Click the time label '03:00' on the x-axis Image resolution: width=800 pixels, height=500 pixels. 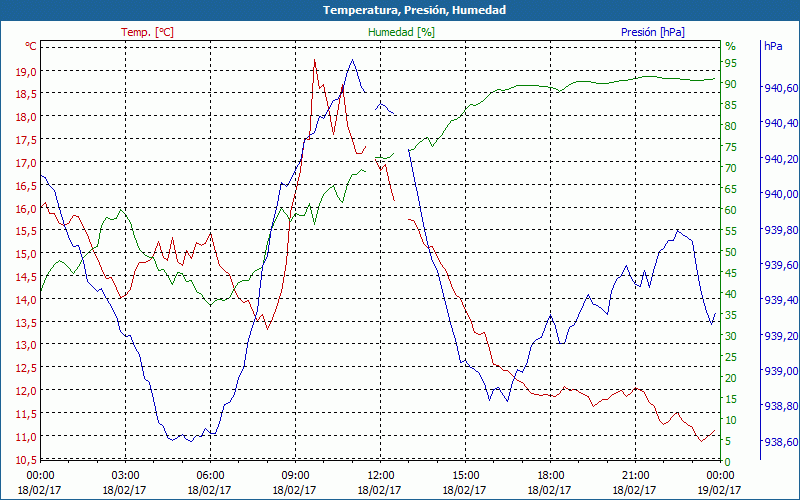click(x=125, y=474)
